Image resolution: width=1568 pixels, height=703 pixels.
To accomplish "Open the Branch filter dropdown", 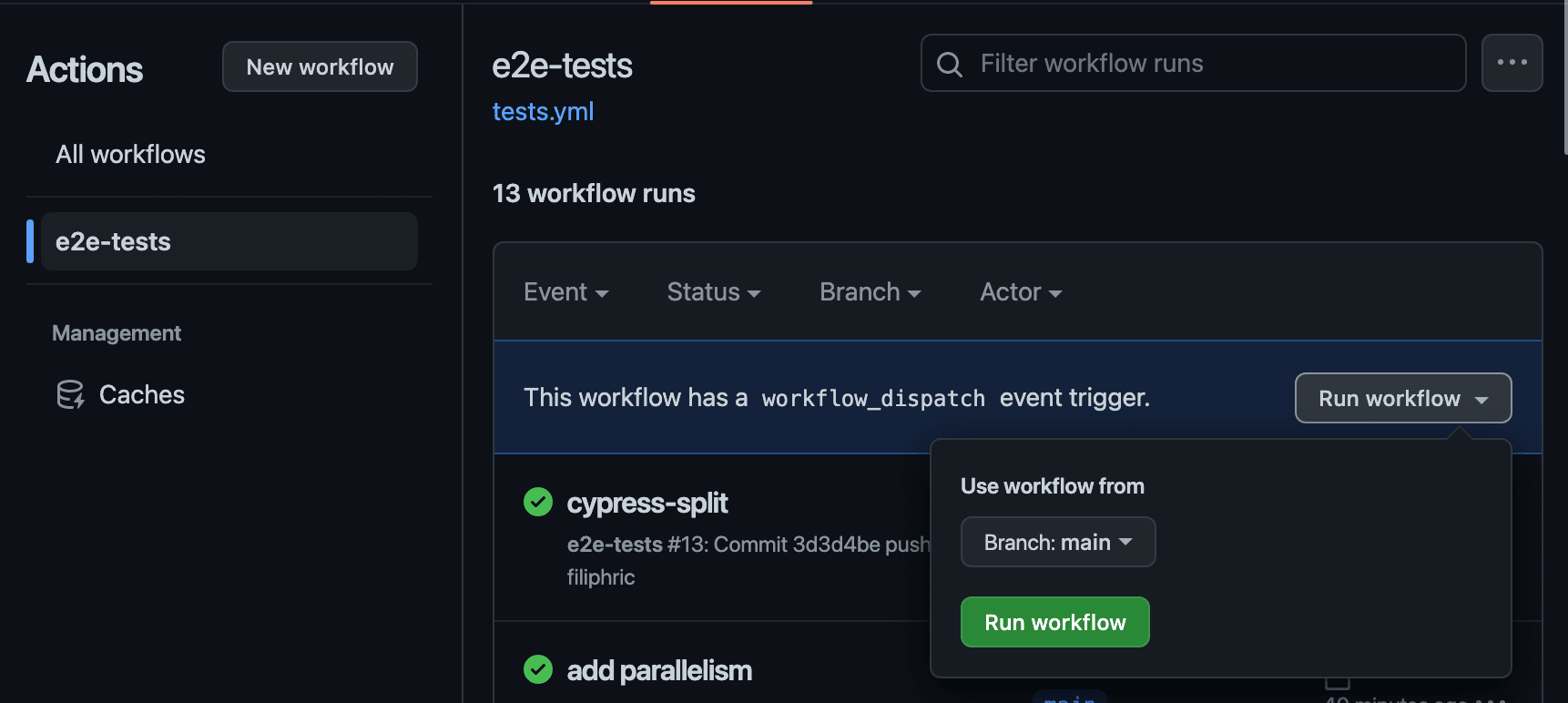I will [870, 292].
